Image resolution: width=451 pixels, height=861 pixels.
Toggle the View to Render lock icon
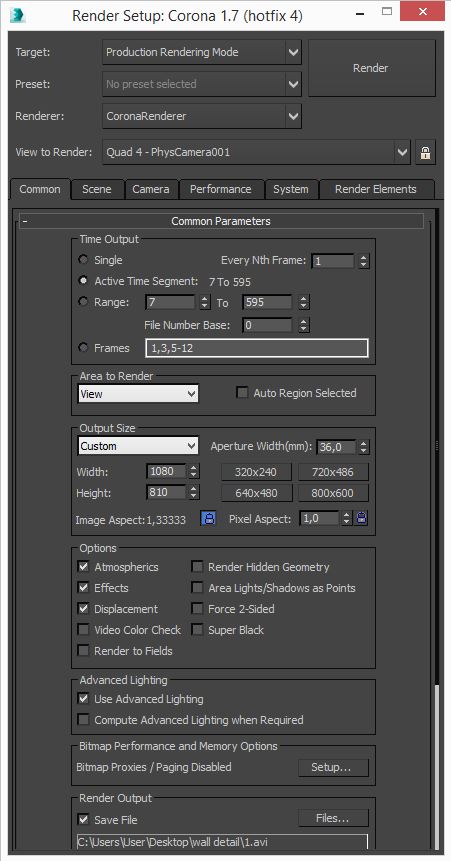click(425, 153)
